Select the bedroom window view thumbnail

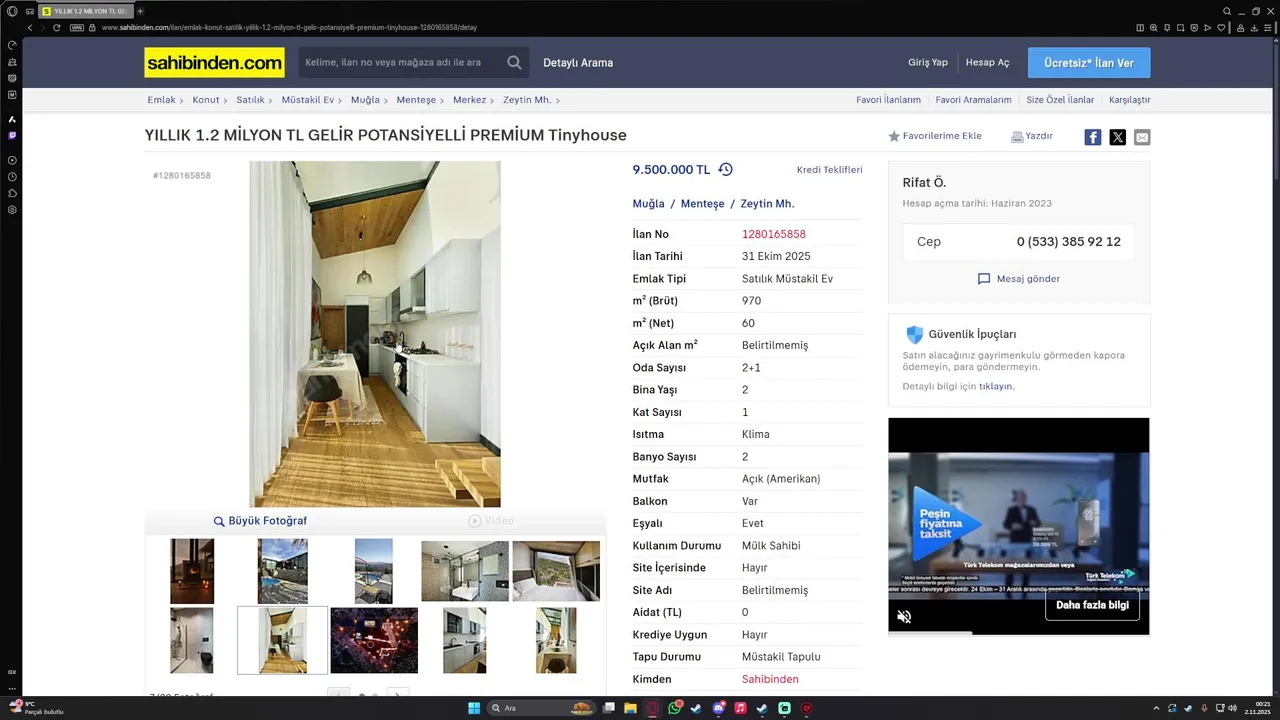click(556, 571)
